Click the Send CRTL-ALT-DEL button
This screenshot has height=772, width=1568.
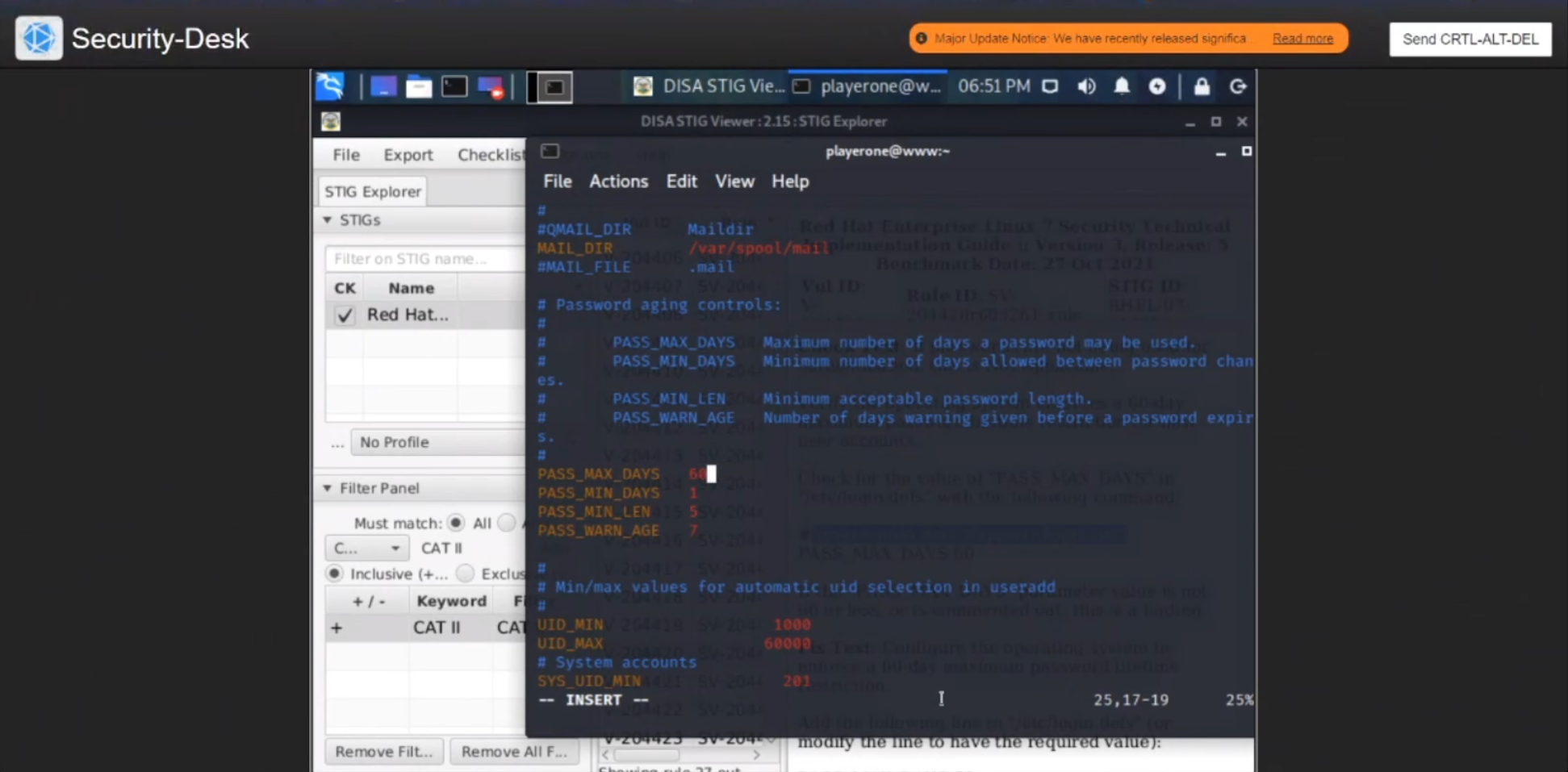(x=1470, y=39)
